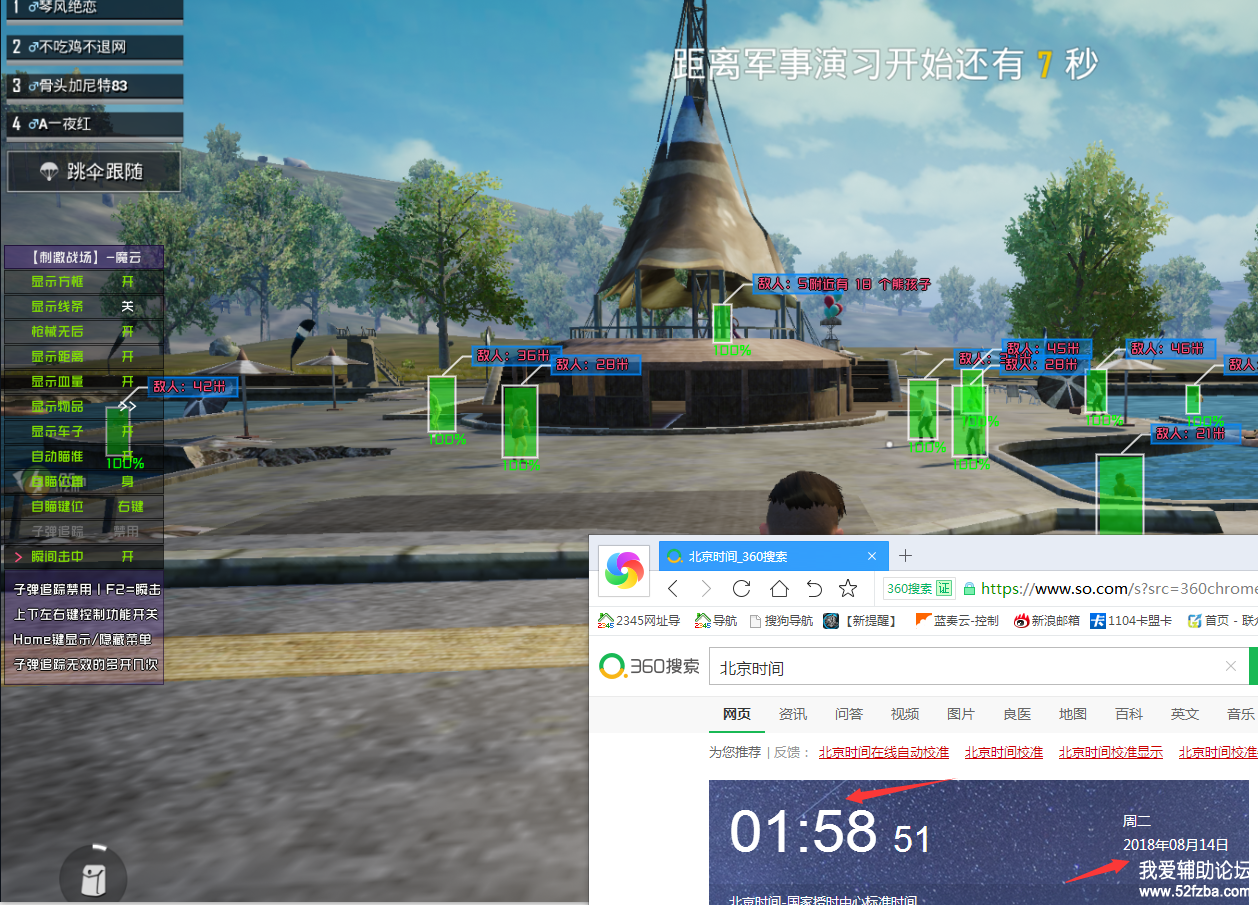
Task: Reload the page with the refresh icon
Action: click(x=741, y=588)
